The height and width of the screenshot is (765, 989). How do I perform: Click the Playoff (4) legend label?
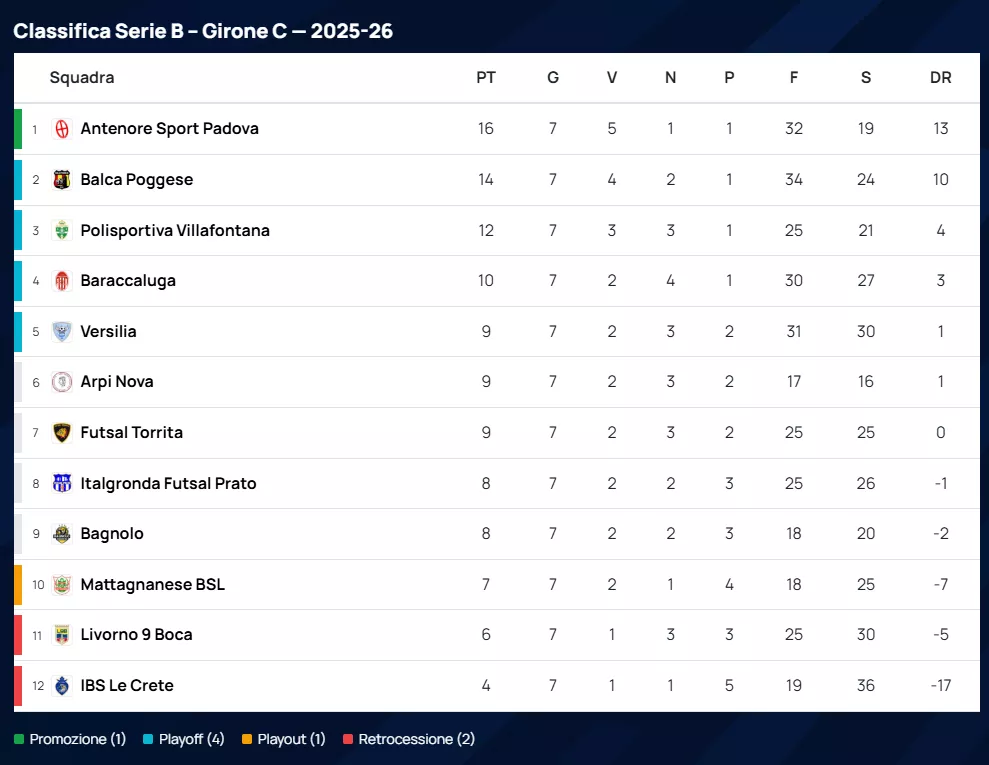pos(191,740)
